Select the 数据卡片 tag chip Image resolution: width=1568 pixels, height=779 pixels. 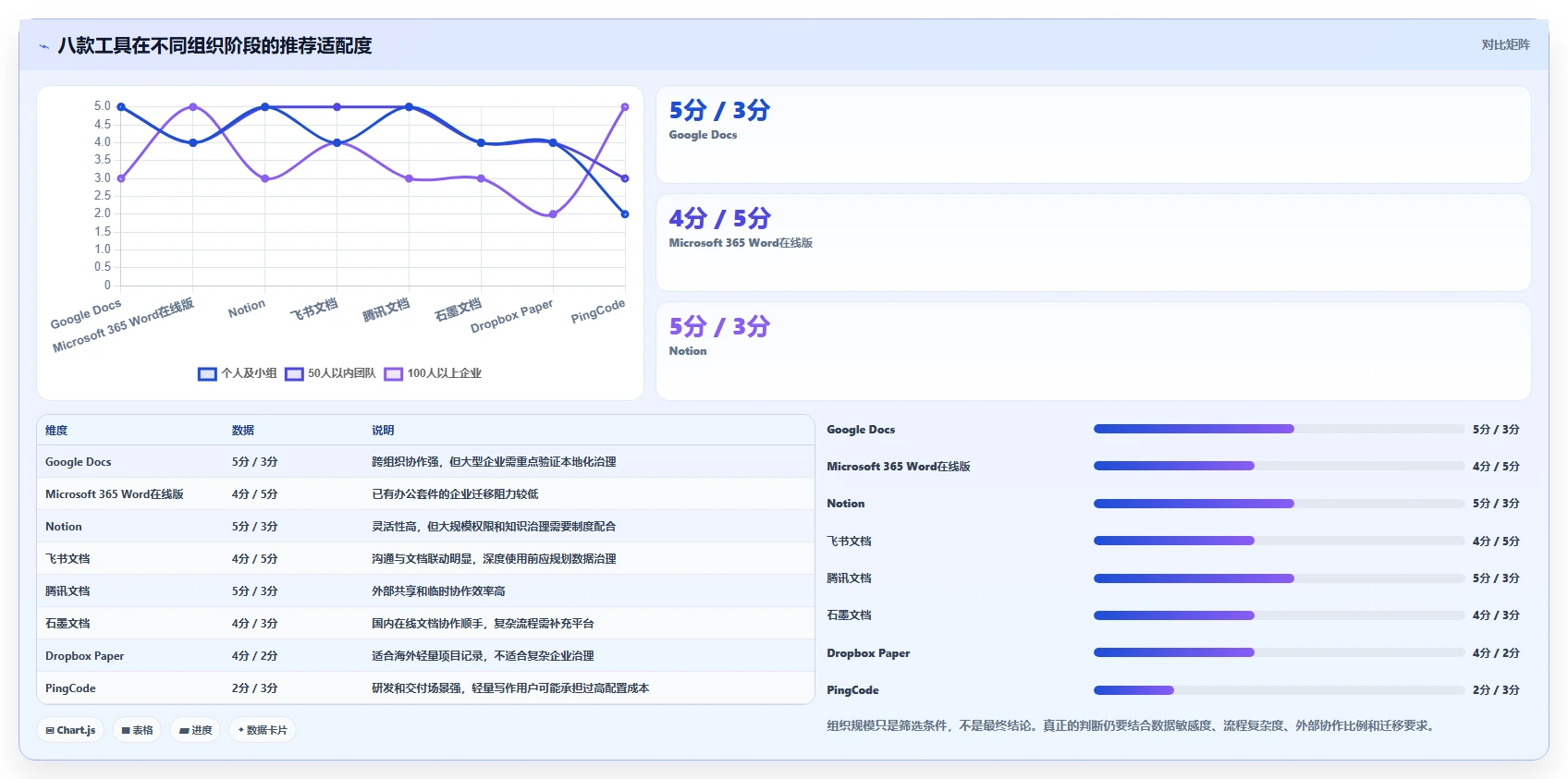pos(263,730)
